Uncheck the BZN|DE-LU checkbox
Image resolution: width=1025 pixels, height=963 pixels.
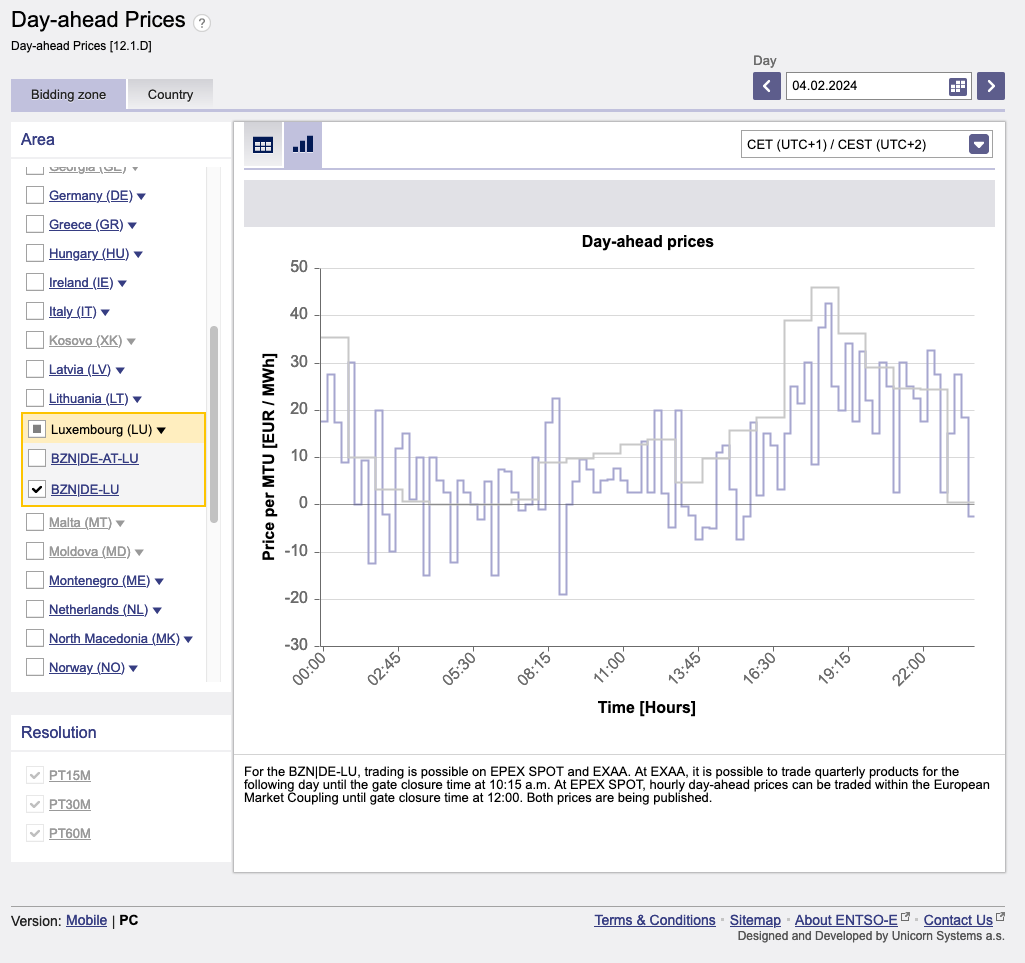coord(36,489)
